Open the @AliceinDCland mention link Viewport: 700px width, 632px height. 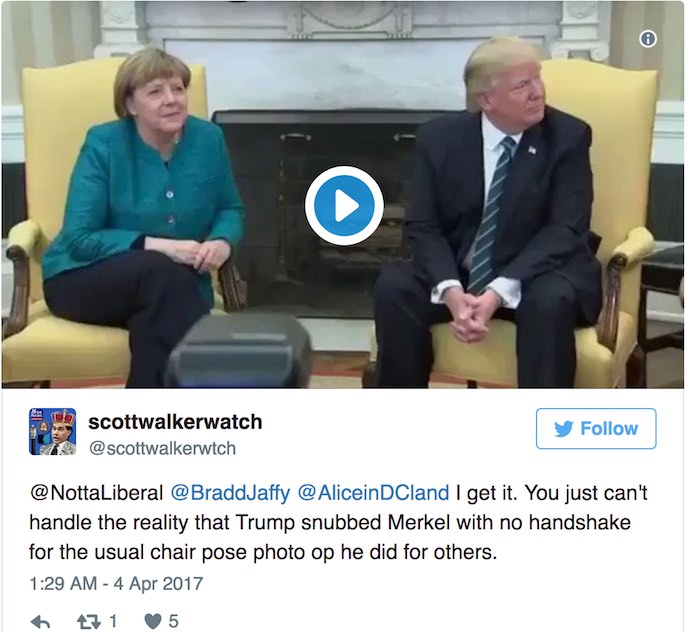[x=373, y=493]
